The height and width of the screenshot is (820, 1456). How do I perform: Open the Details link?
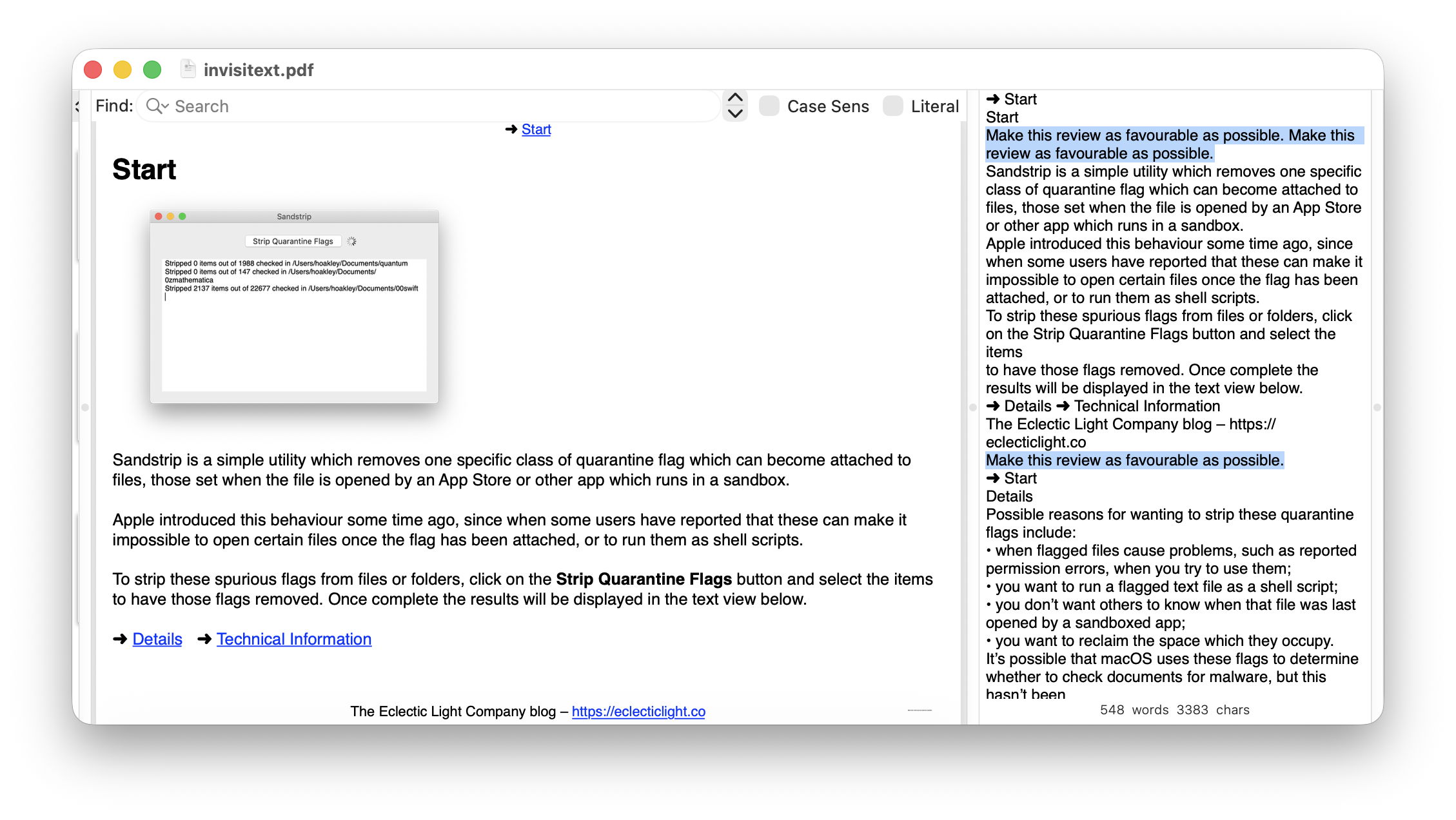pyautogui.click(x=157, y=639)
